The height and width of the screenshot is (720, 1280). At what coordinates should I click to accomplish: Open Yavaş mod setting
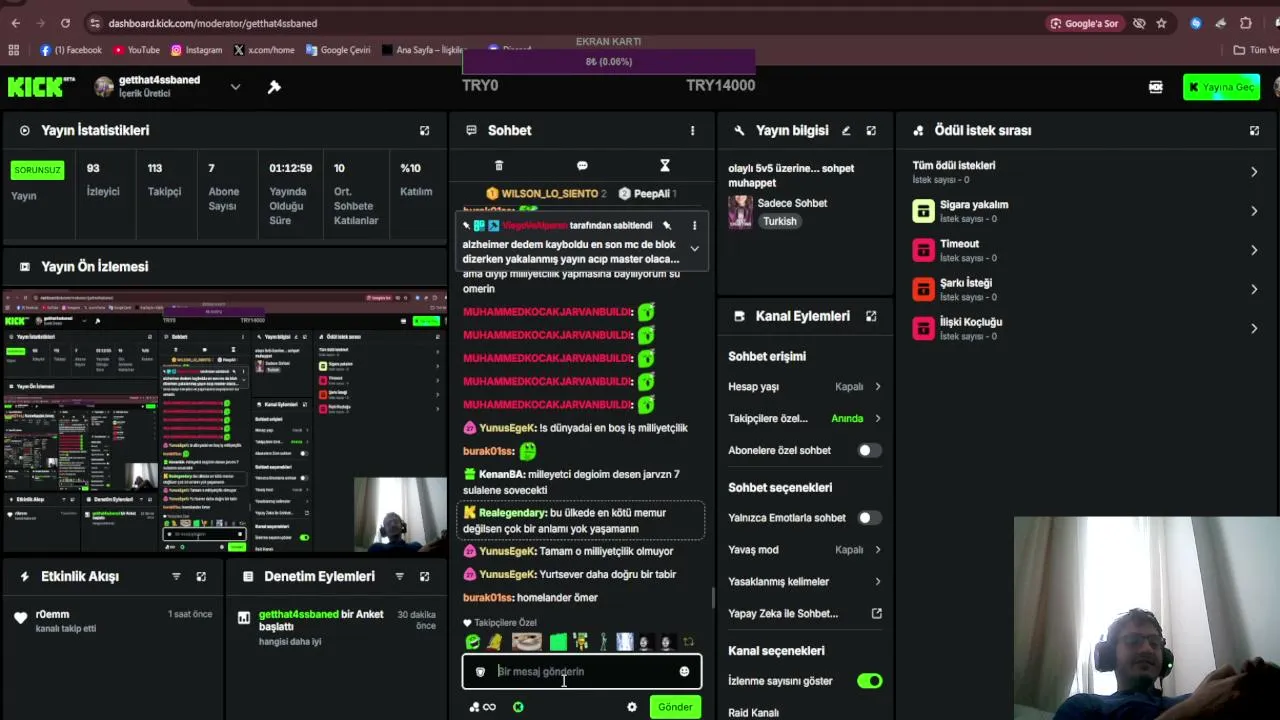(x=804, y=550)
